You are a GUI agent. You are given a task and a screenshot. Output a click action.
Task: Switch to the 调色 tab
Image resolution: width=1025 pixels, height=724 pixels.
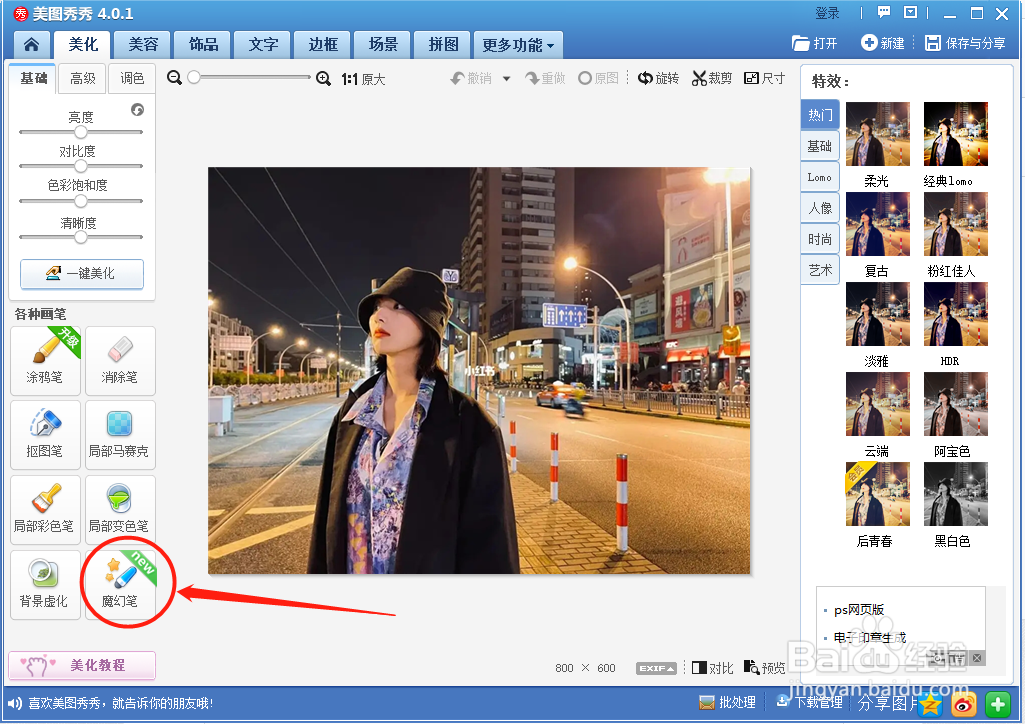[x=132, y=78]
